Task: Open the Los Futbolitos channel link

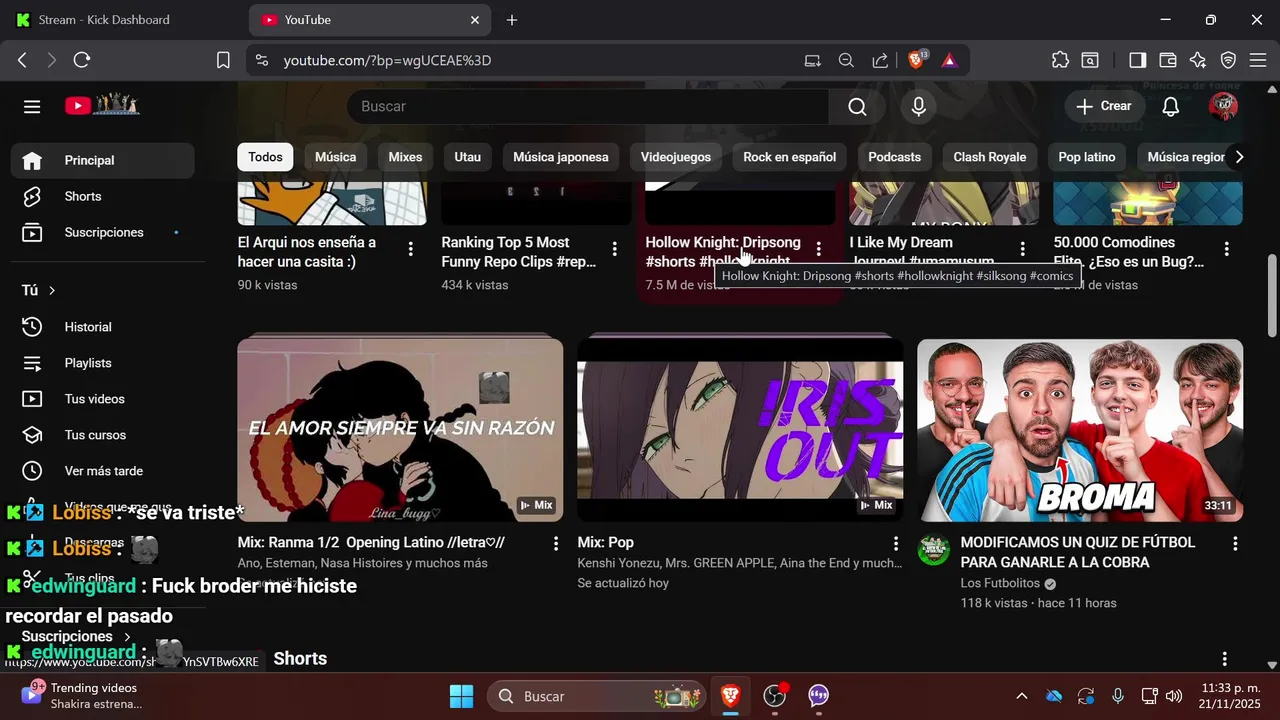Action: [x=1000, y=583]
